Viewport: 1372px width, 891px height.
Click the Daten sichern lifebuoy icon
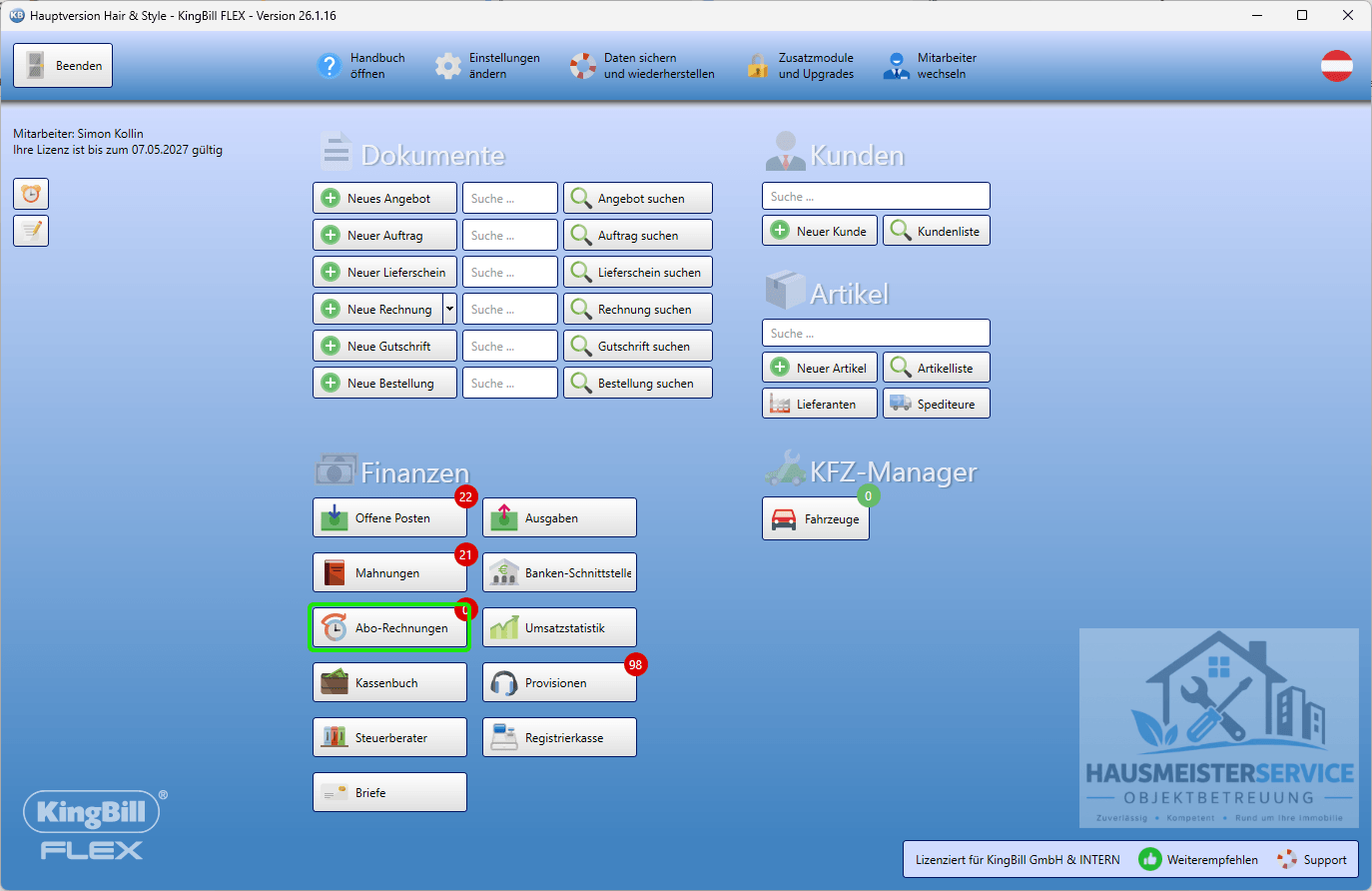[583, 66]
